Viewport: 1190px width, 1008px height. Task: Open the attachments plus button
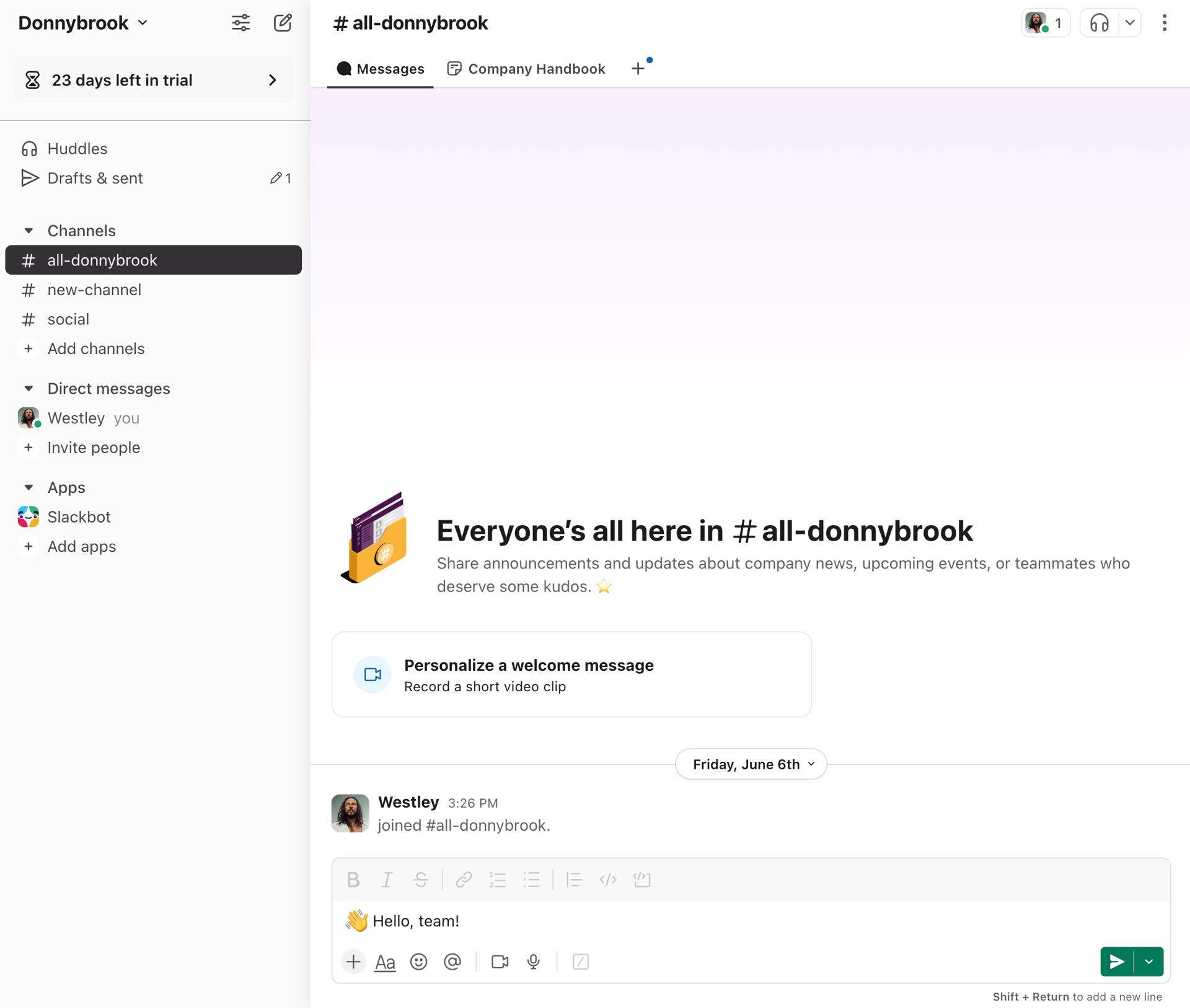(x=353, y=962)
